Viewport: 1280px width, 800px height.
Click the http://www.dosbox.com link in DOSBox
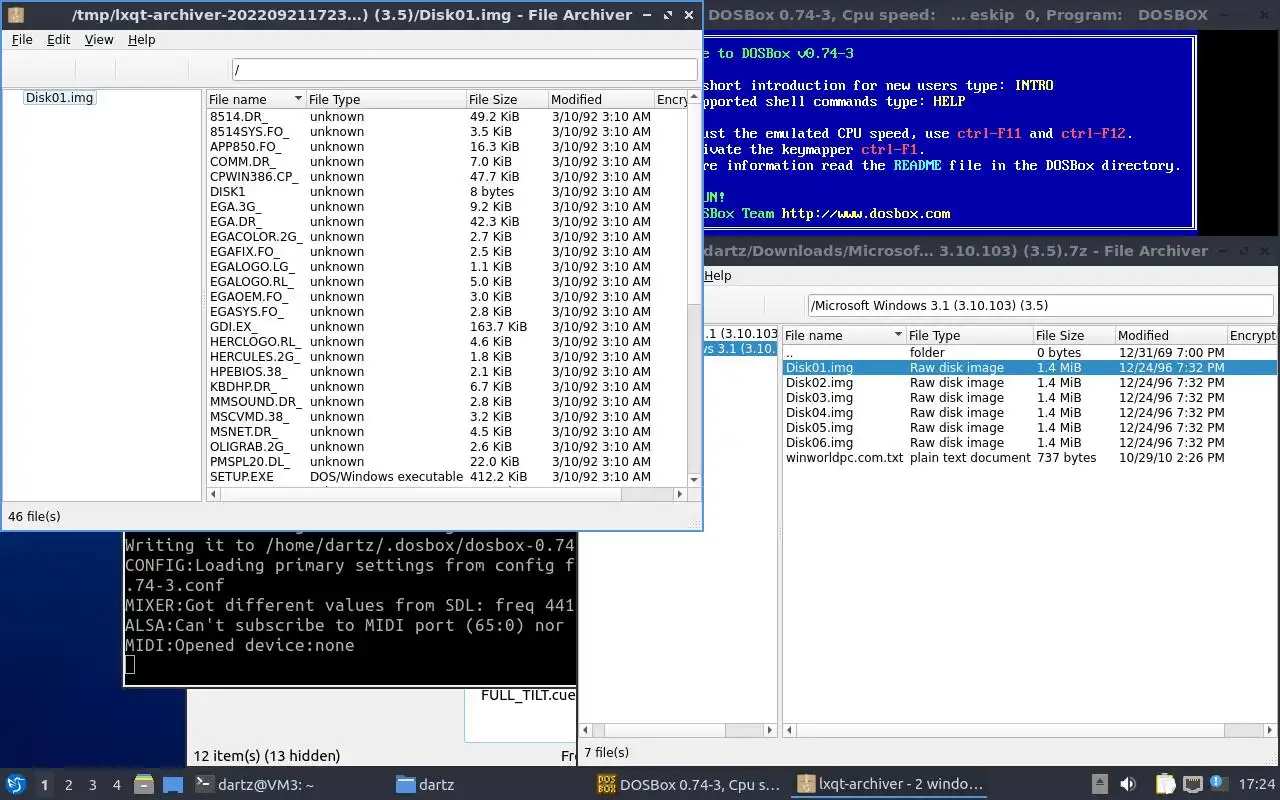(x=865, y=213)
